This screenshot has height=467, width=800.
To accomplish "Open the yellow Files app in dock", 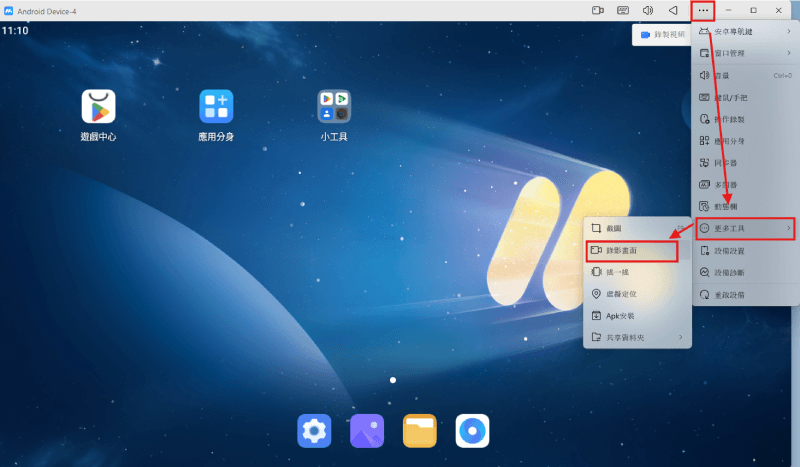I will (x=419, y=431).
